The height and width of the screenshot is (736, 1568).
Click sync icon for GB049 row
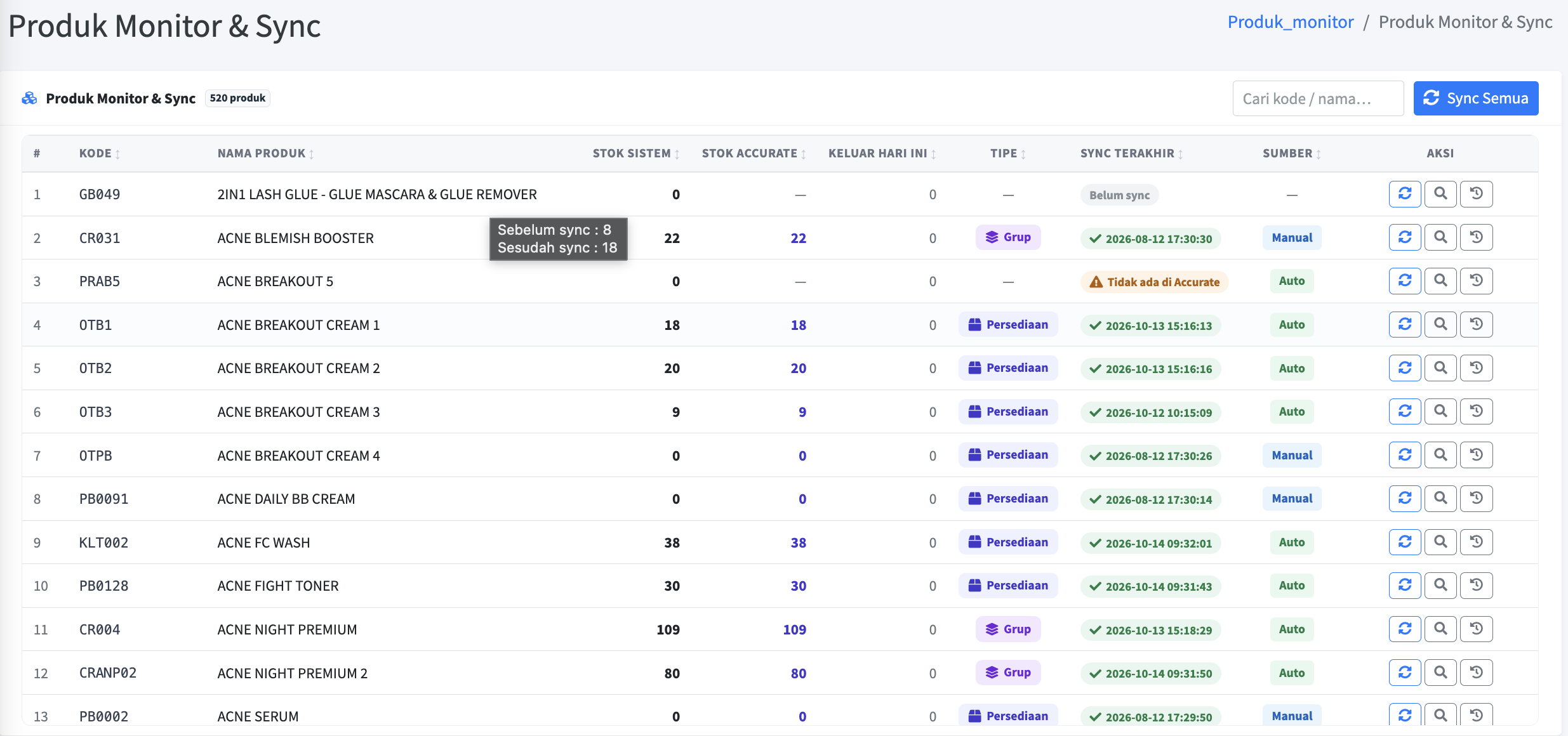1404,194
